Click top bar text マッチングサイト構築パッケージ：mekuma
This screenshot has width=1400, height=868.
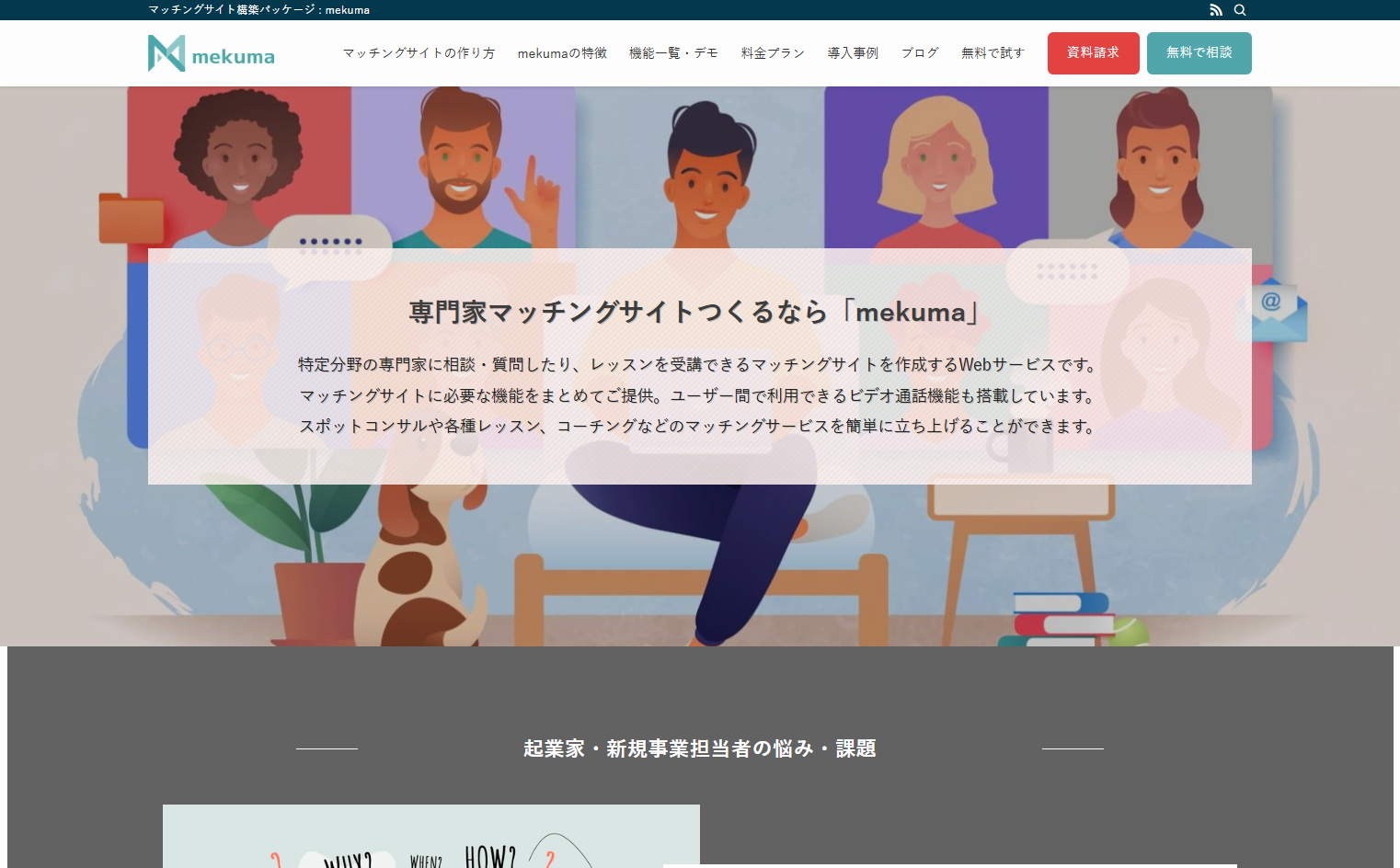click(259, 10)
